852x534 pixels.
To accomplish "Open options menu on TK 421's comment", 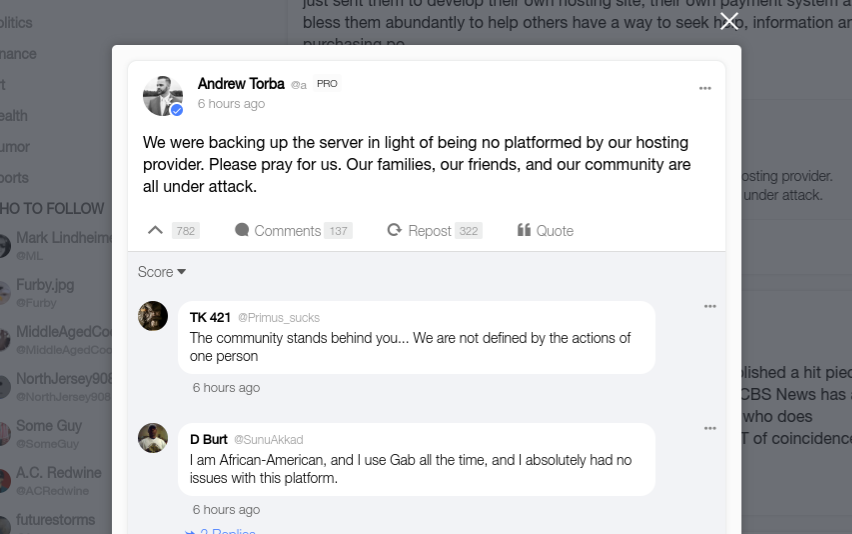I will pos(710,306).
